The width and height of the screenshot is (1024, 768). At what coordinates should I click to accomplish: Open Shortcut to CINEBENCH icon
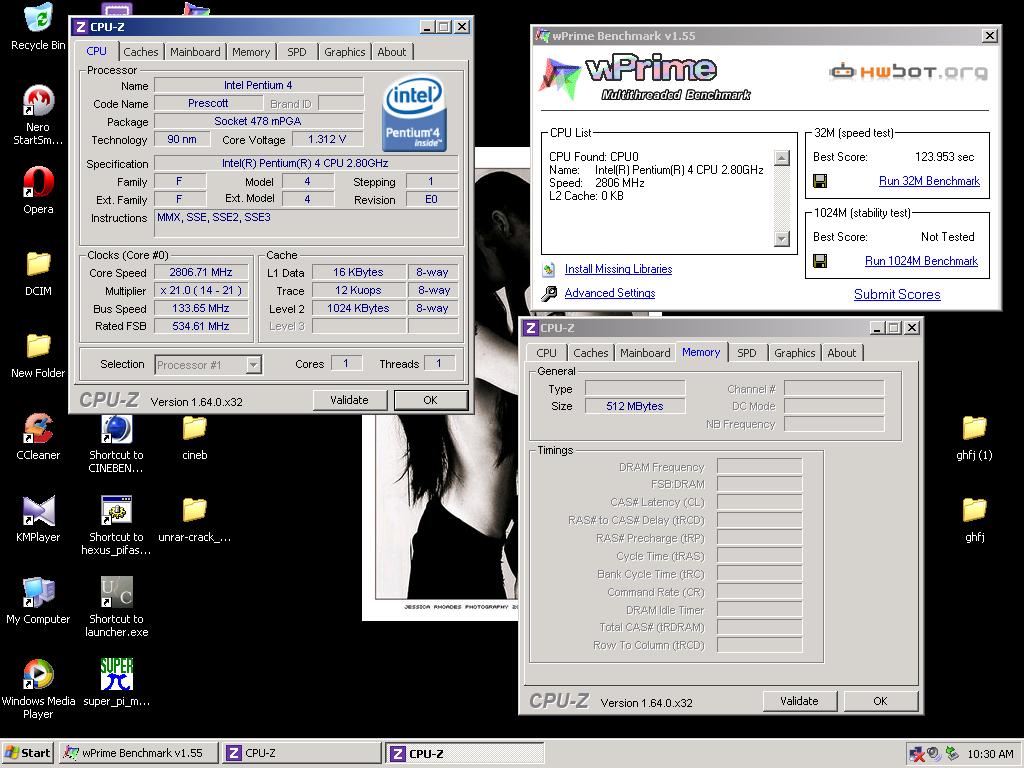coord(116,428)
